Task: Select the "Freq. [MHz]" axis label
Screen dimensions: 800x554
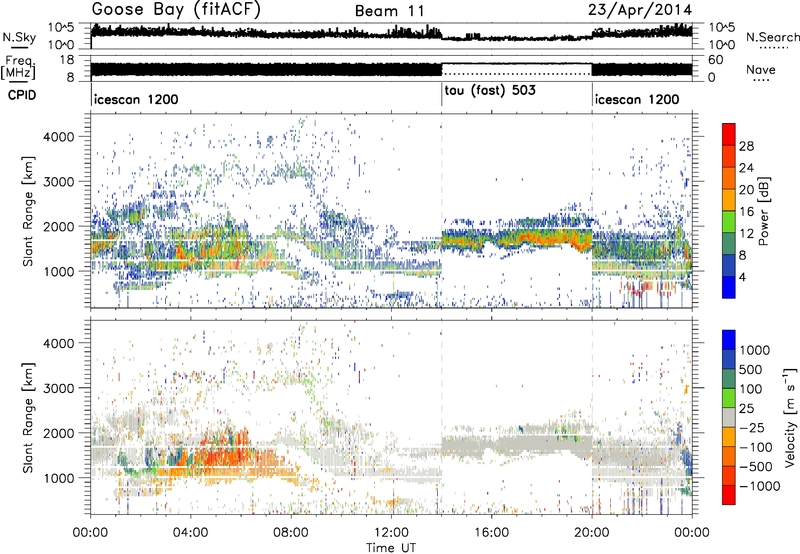Action: tap(18, 68)
